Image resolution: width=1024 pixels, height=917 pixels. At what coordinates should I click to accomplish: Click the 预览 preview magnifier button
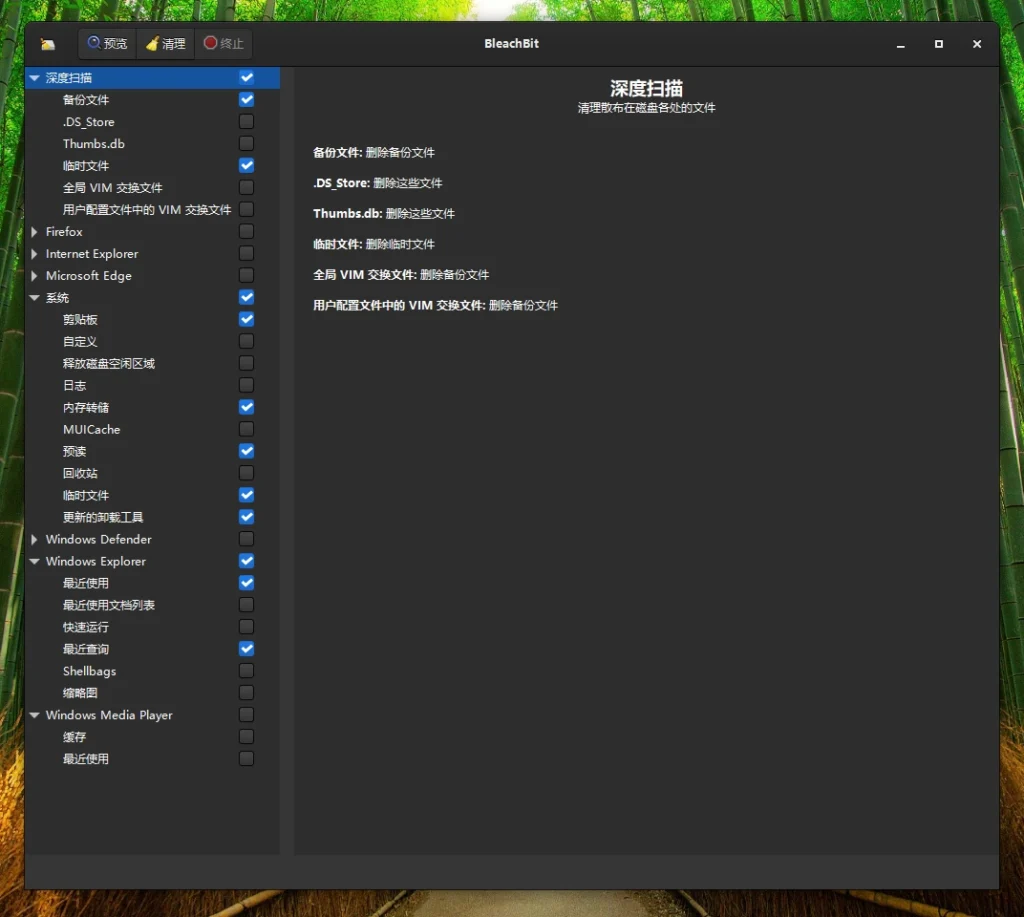click(x=107, y=44)
